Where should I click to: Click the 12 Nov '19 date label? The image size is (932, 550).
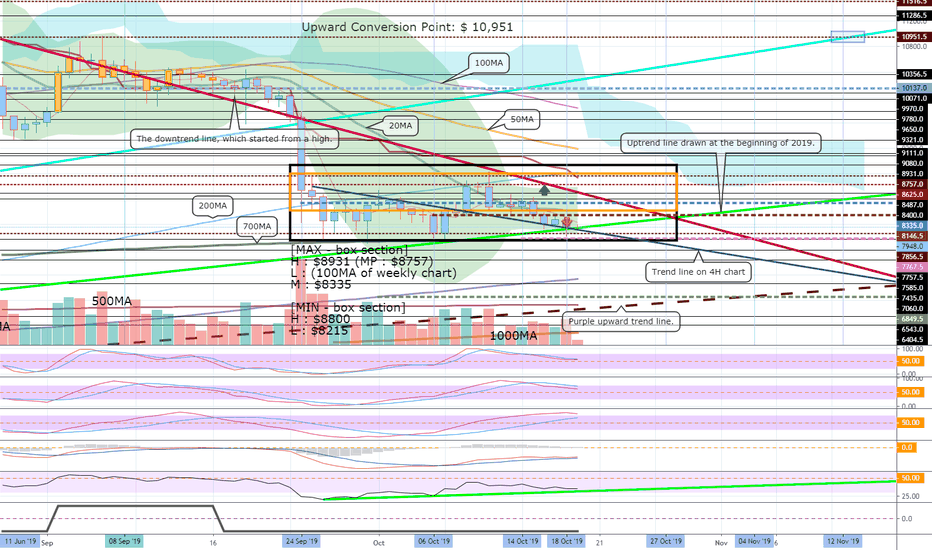[843, 542]
